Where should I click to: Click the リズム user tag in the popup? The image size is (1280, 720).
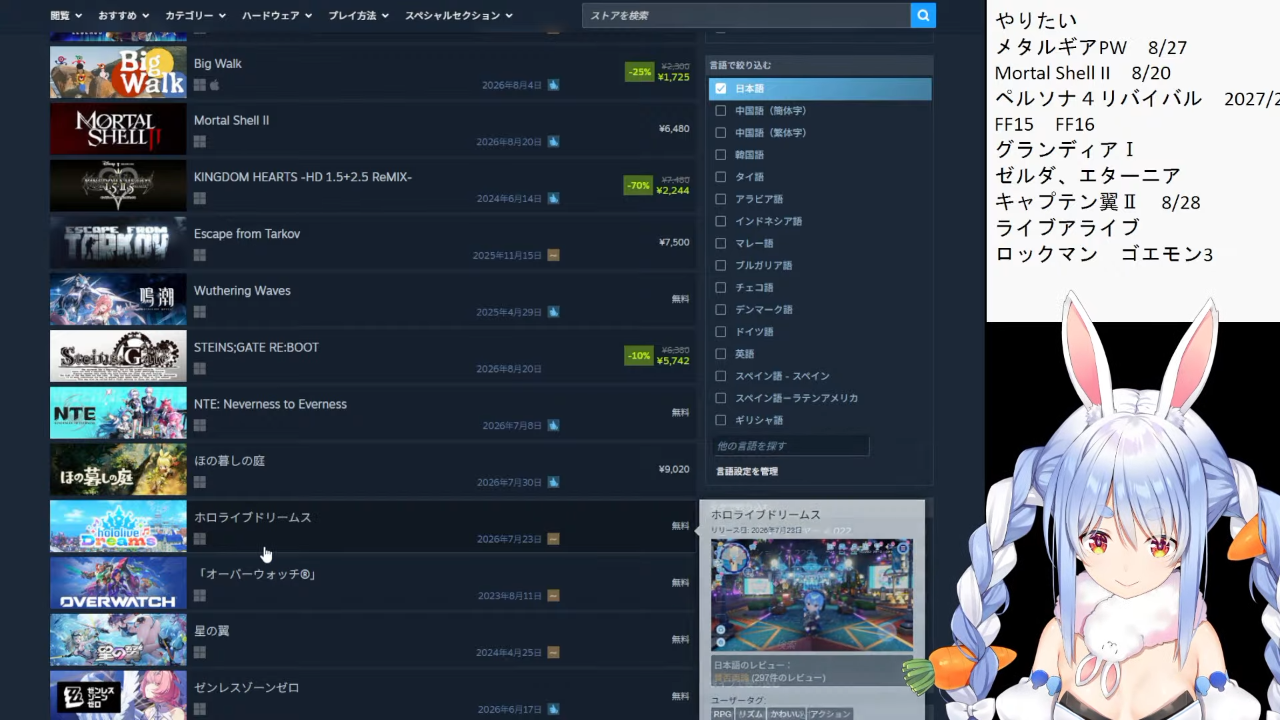[750, 714]
